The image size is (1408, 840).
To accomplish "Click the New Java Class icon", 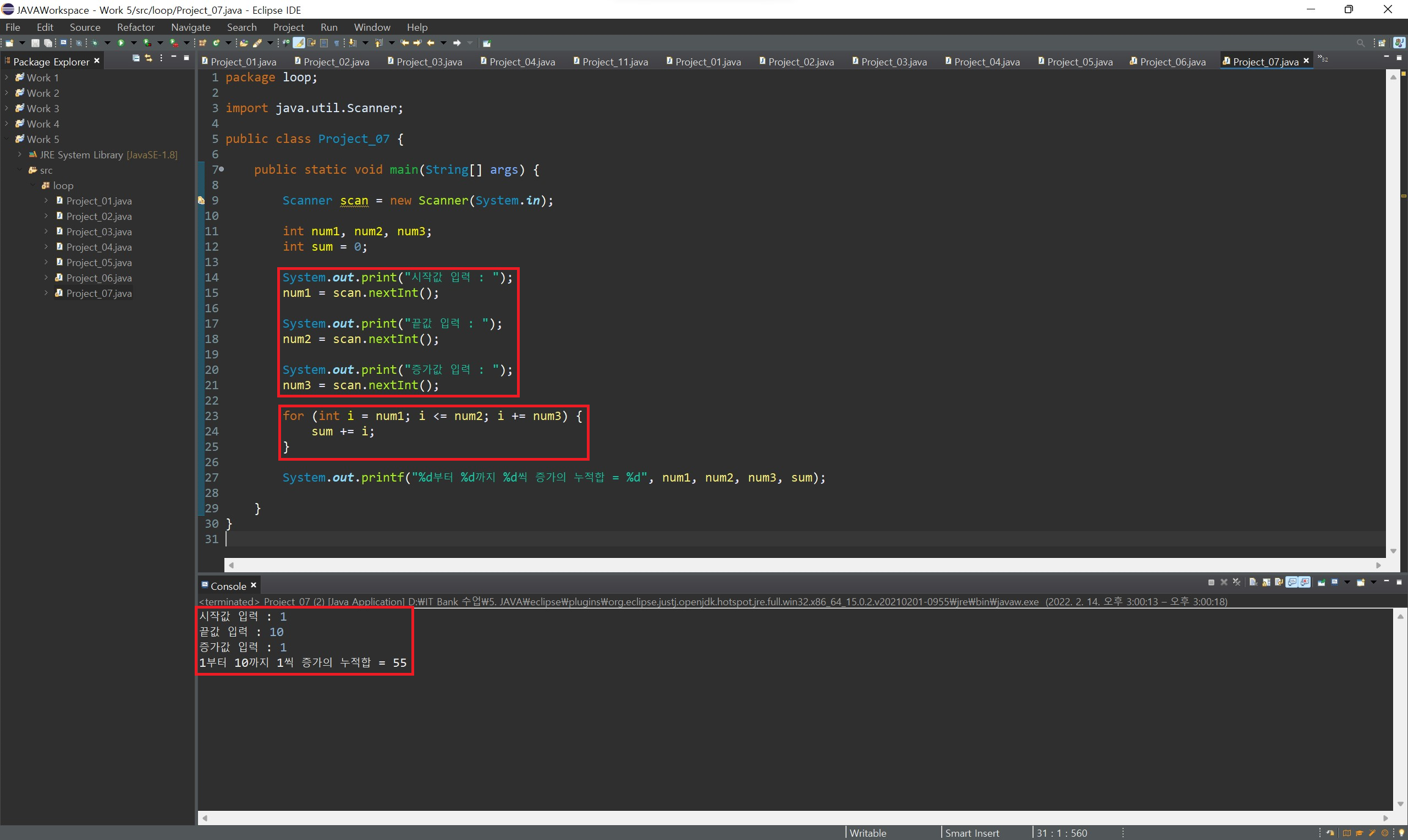I will 216,43.
